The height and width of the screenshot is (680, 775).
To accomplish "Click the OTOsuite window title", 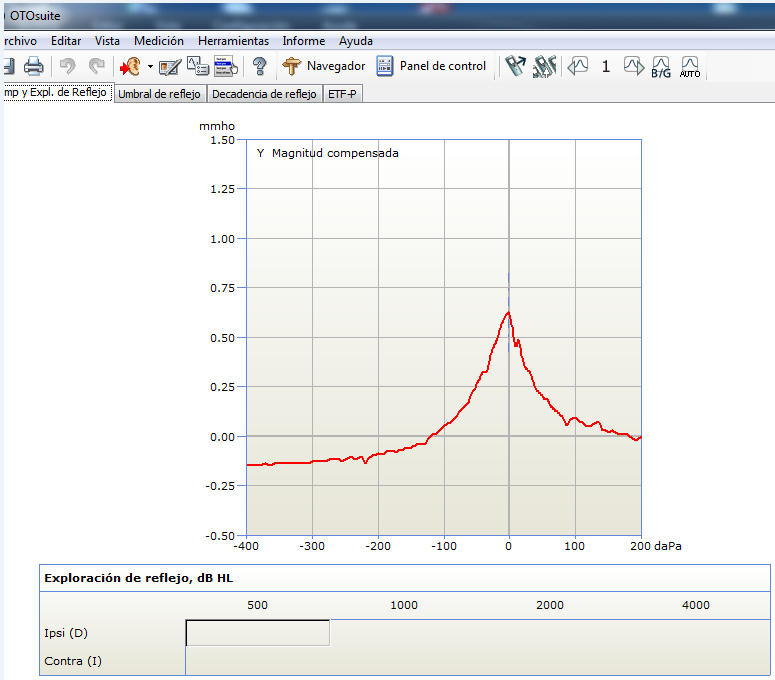I will pyautogui.click(x=35, y=16).
